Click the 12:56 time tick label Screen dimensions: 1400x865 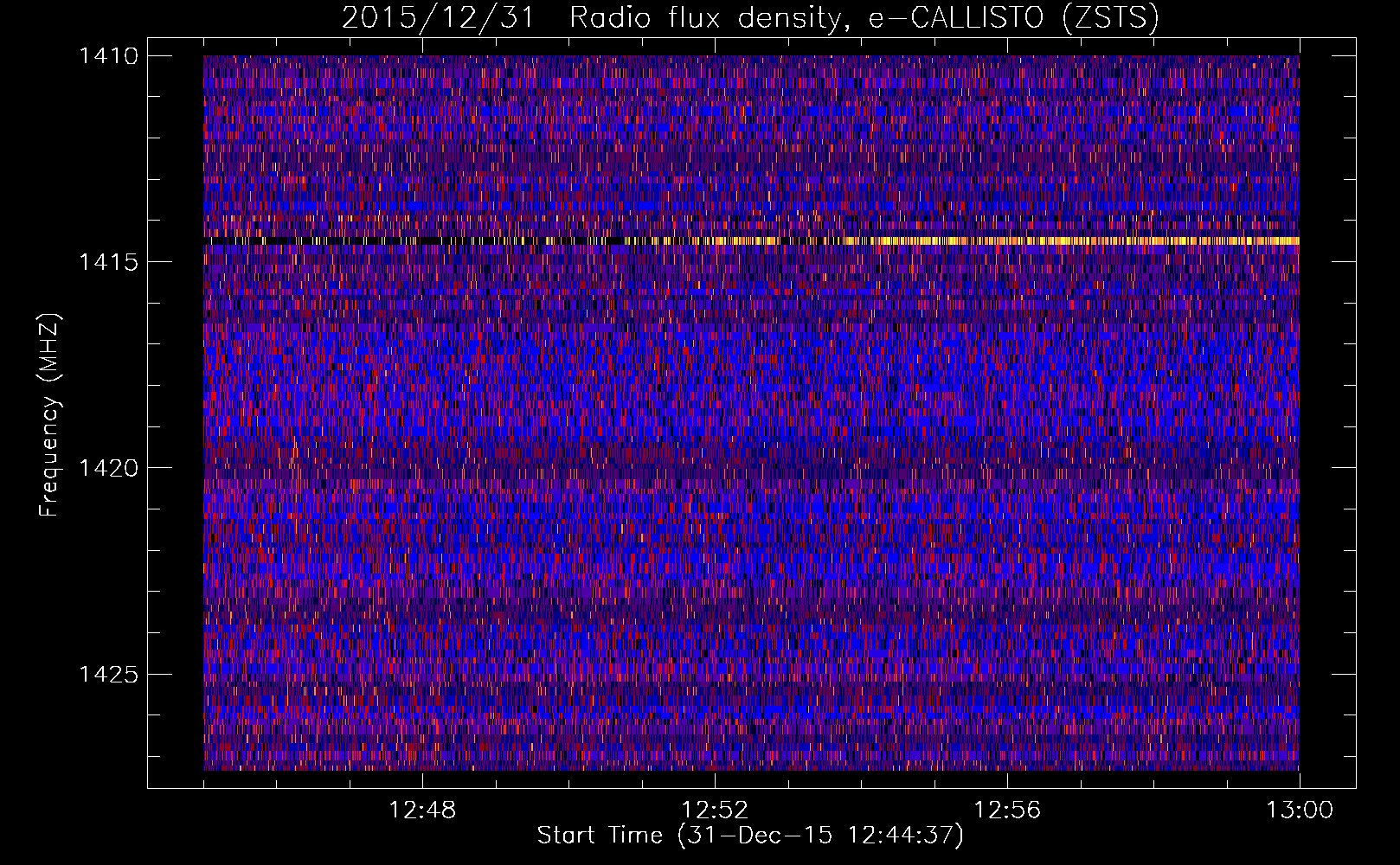point(1007,811)
